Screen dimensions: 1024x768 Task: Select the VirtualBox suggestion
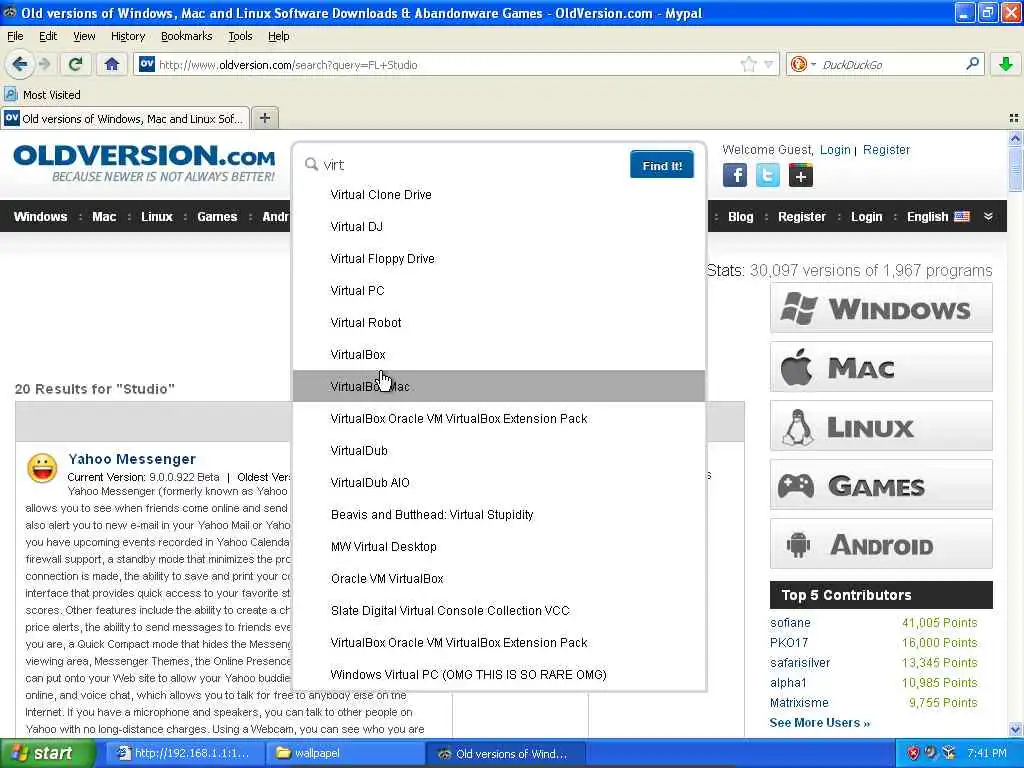pyautogui.click(x=499, y=355)
